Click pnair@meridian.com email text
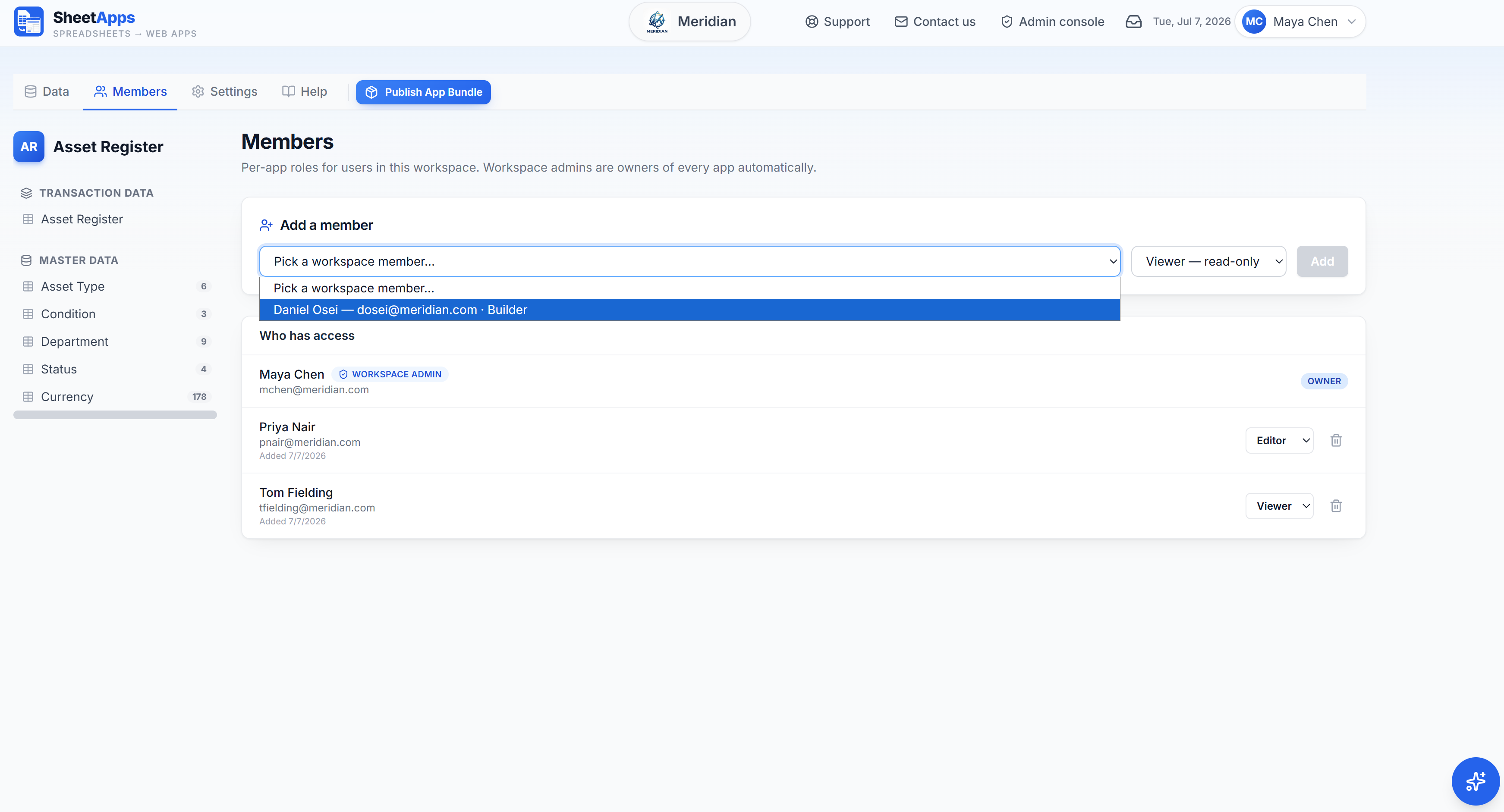Screen dimensions: 1504x812 point(309,442)
